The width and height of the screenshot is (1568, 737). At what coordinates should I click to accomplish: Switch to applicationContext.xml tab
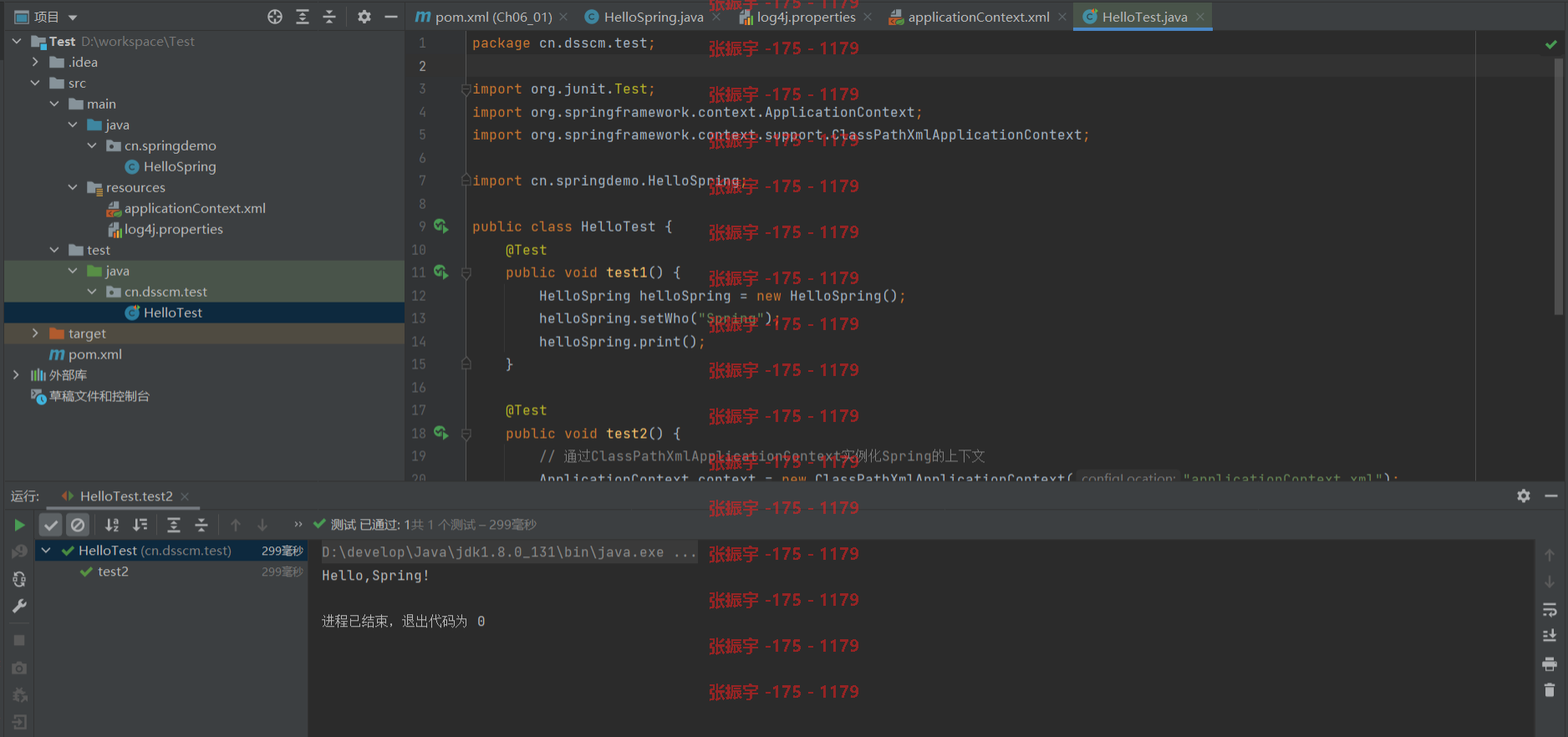pos(979,17)
